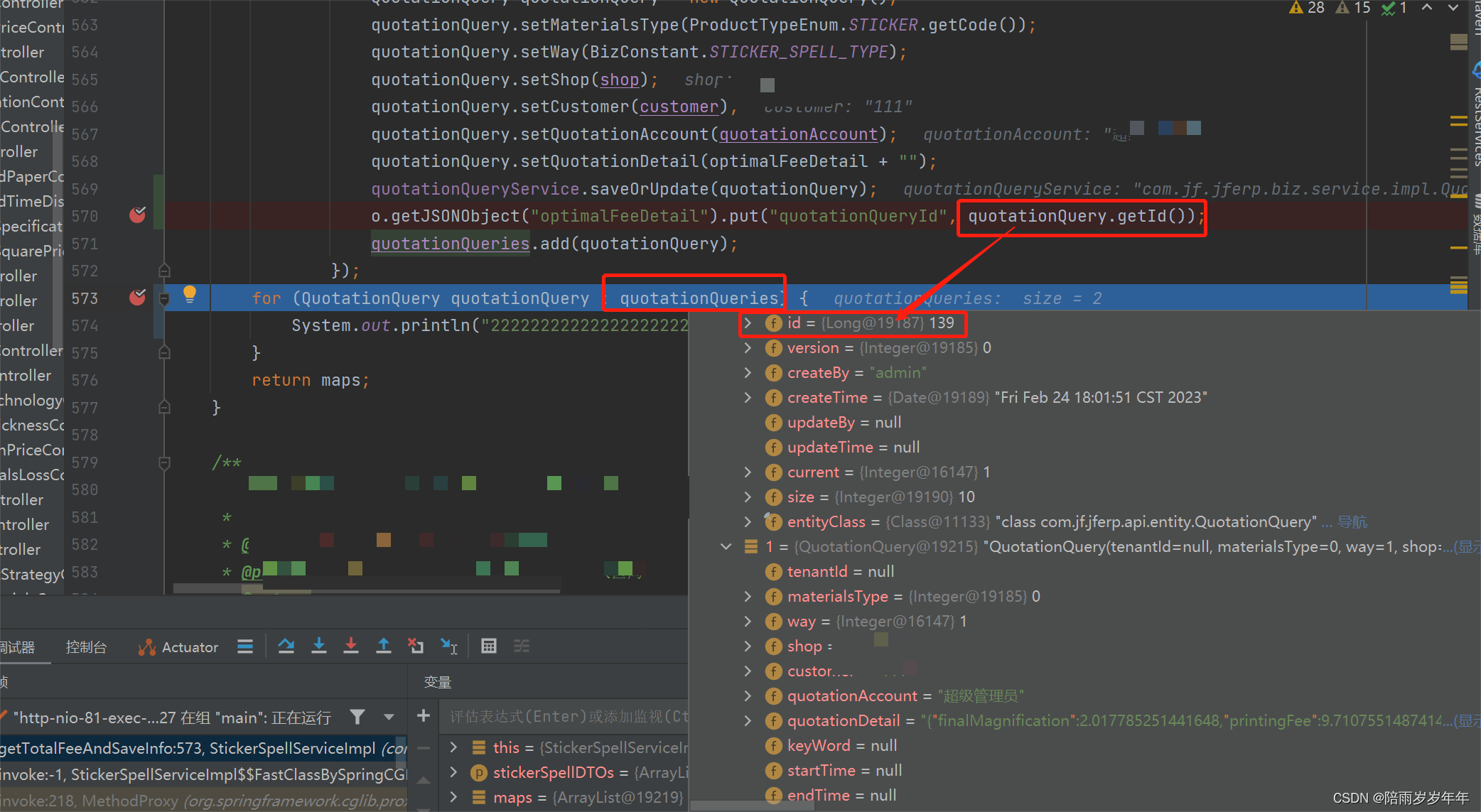Expand the stickerSpellDTOs variable node
The height and width of the screenshot is (812, 1481).
point(454,772)
